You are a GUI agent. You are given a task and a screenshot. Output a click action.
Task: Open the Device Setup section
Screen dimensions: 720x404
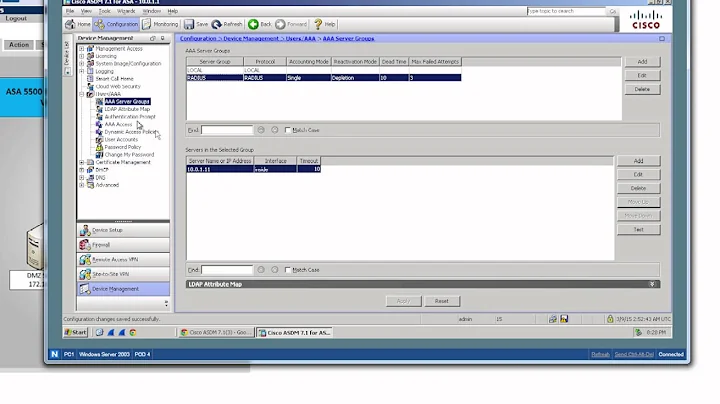point(123,230)
